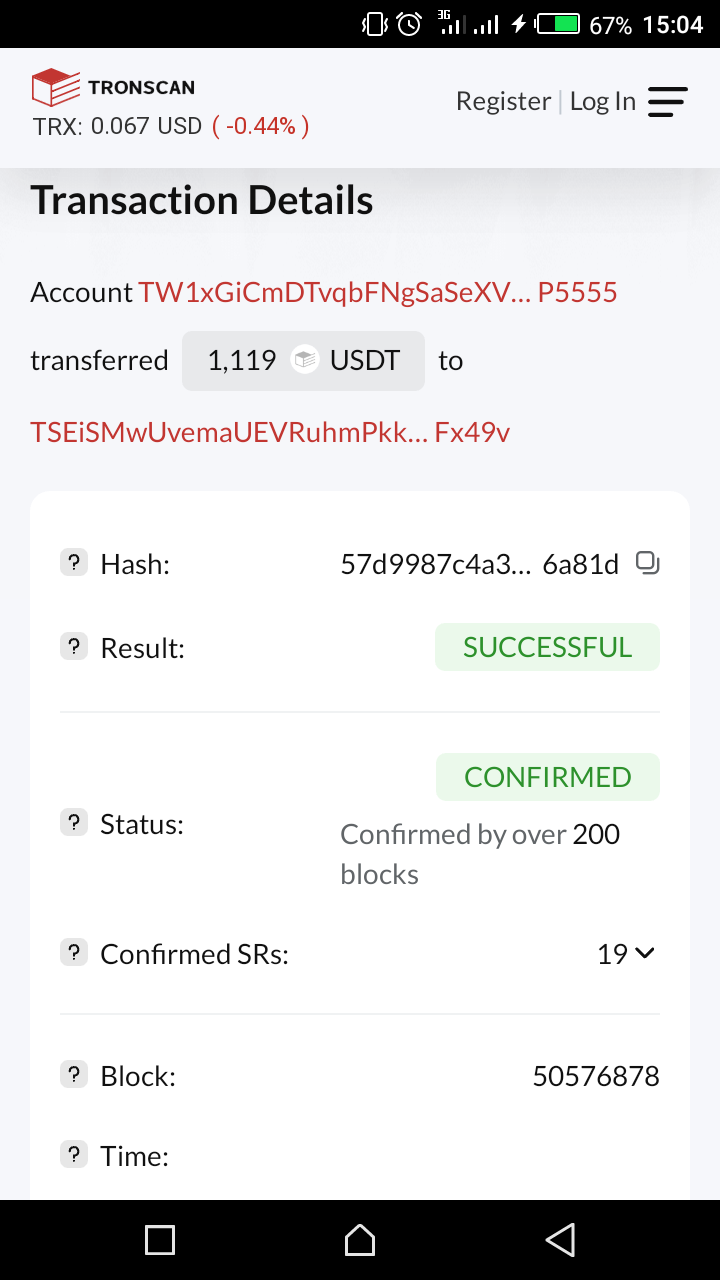Tap the help icon beside Status
This screenshot has width=720, height=1280.
pos(74,824)
